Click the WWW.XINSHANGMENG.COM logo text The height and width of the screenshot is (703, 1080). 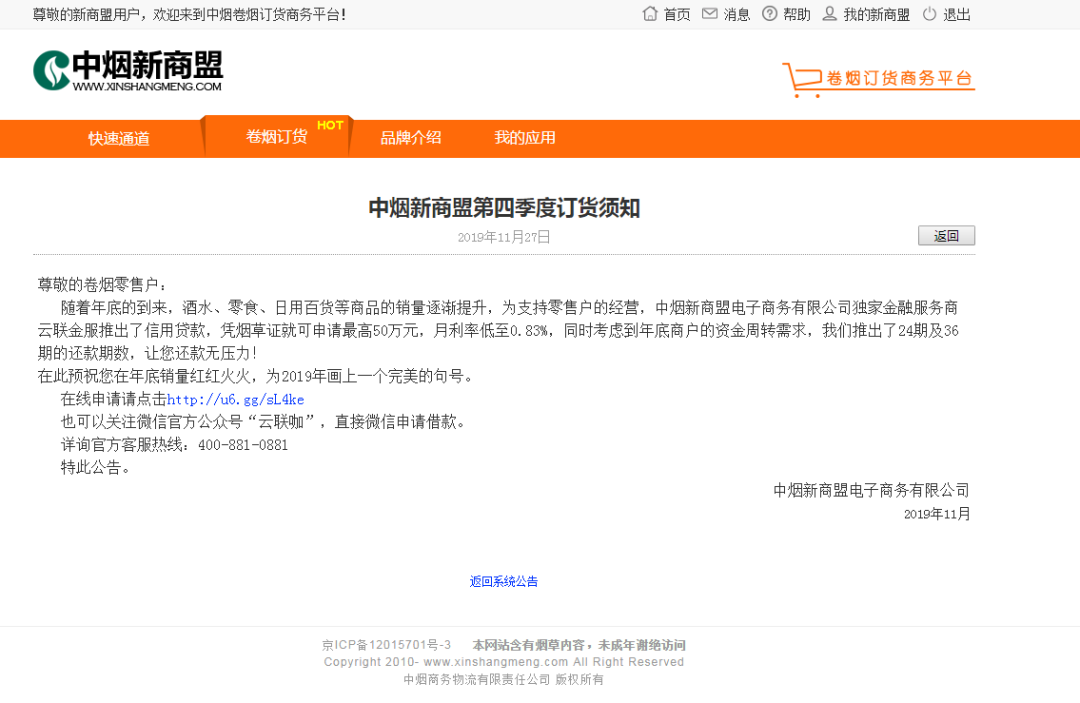point(147,87)
